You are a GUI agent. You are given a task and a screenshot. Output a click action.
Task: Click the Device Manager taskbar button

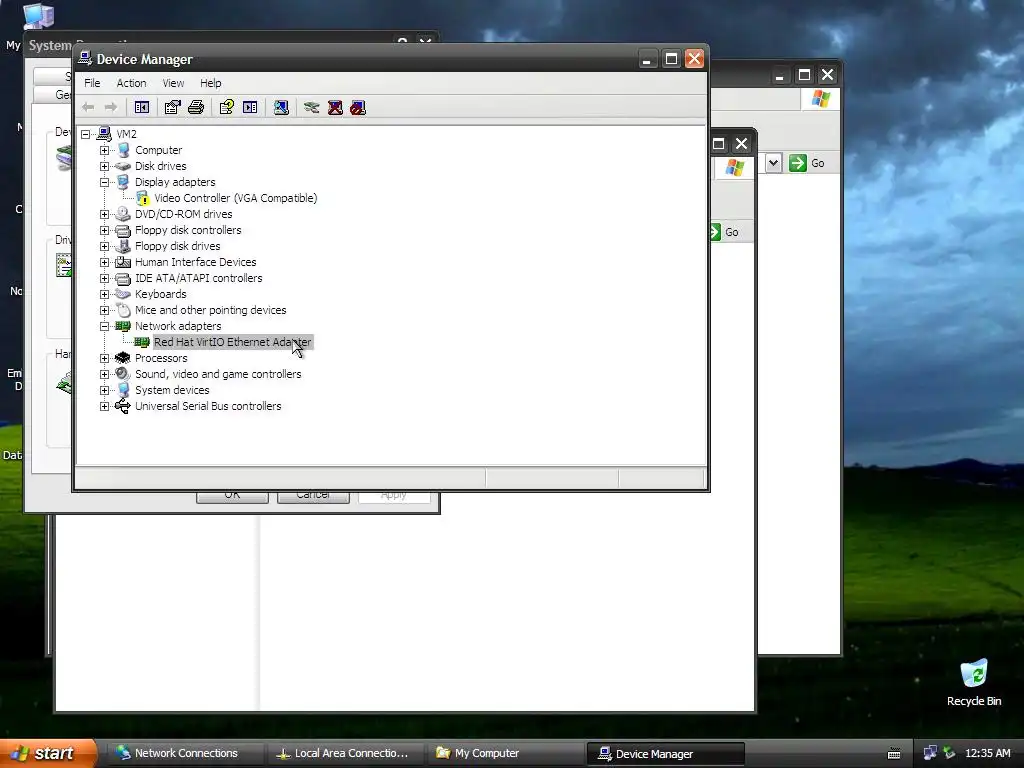coord(665,754)
